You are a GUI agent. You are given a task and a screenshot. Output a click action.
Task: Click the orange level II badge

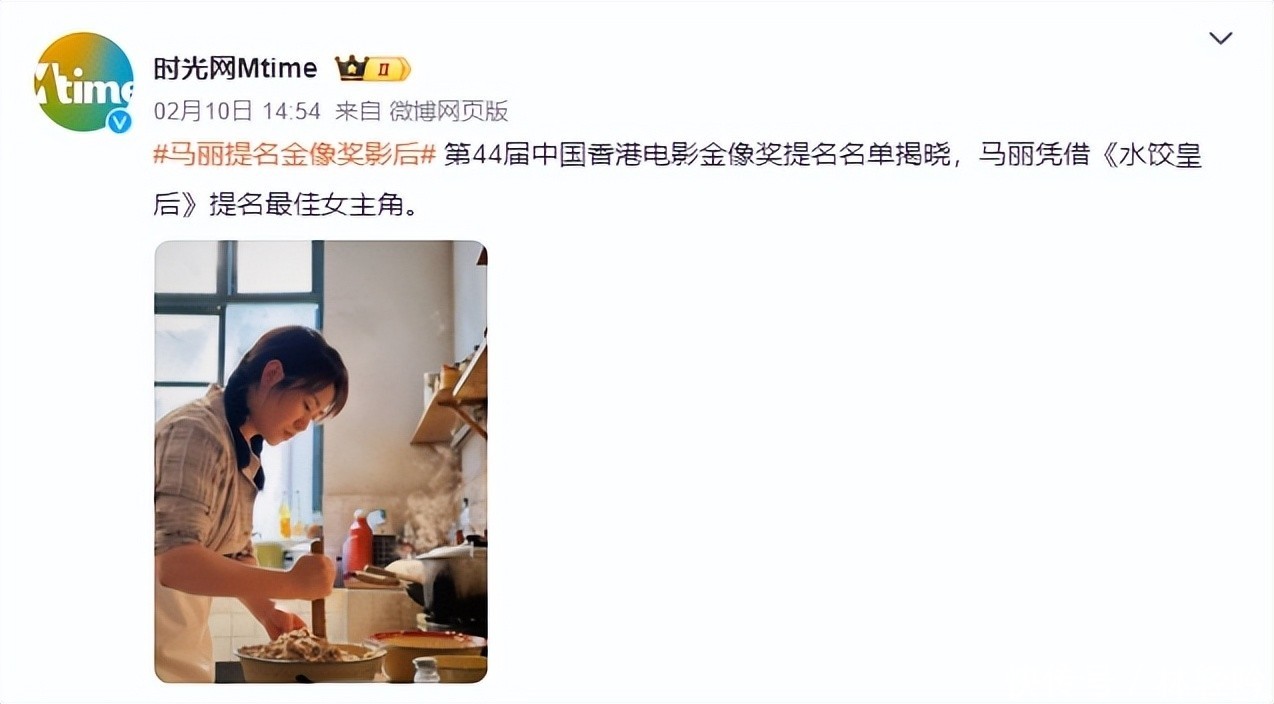click(x=389, y=69)
